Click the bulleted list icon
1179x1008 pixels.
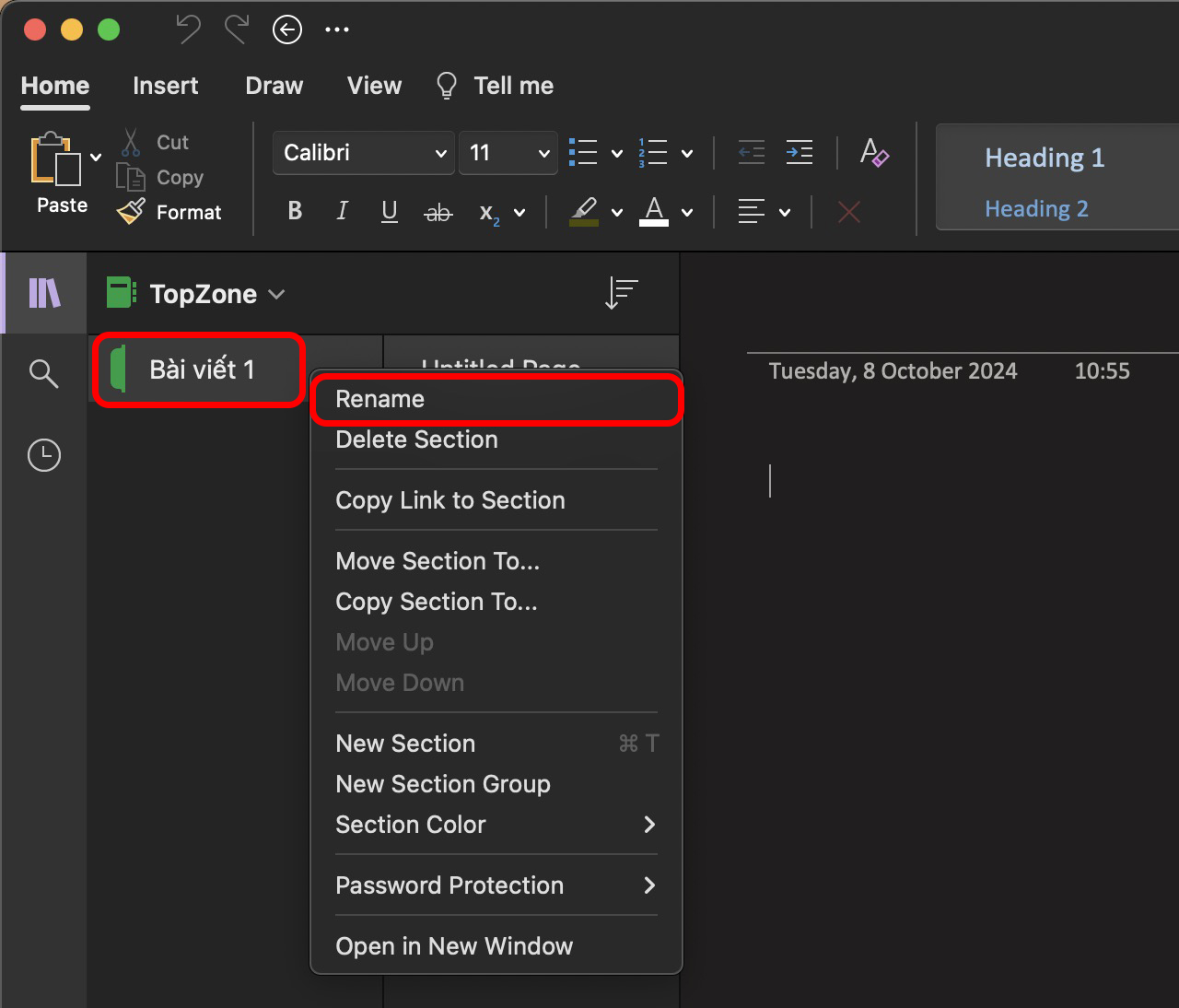pos(583,152)
